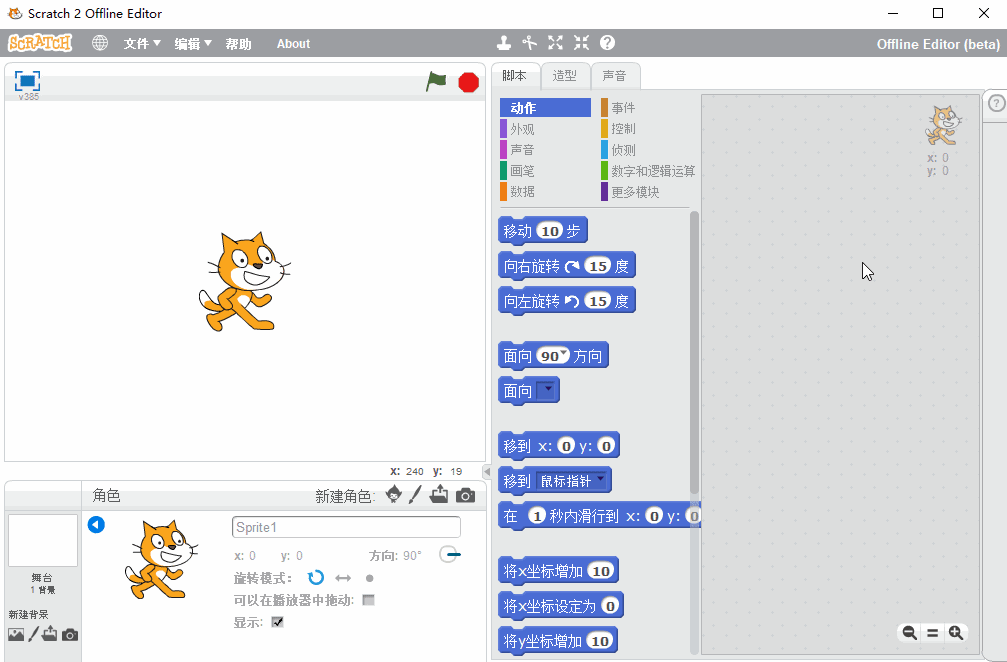
Task: Toggle full screen stage mode icon
Action: [27, 81]
